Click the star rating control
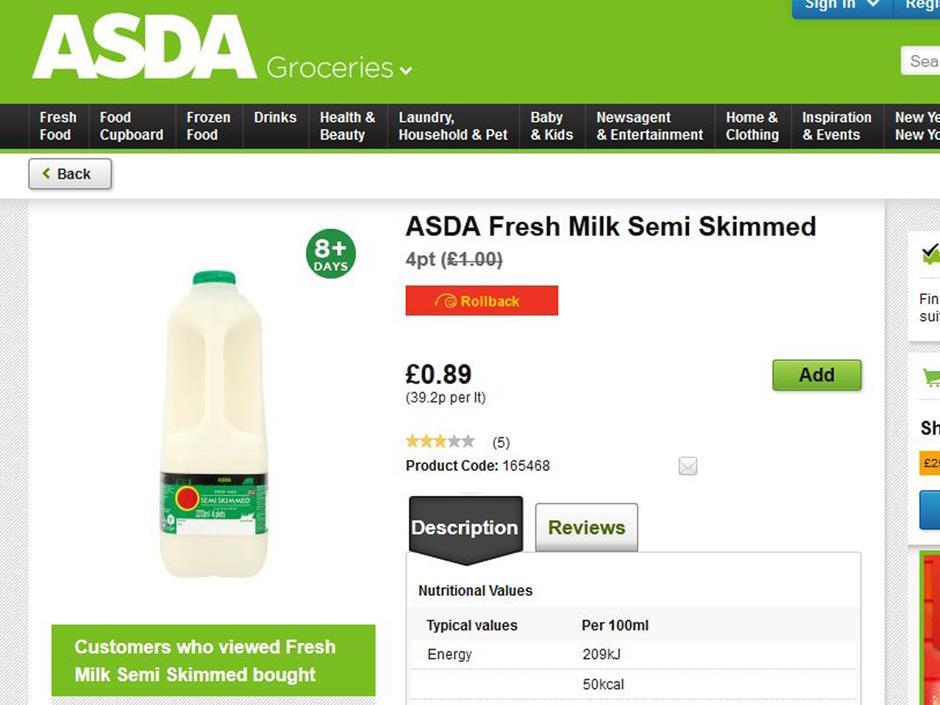 click(x=440, y=440)
